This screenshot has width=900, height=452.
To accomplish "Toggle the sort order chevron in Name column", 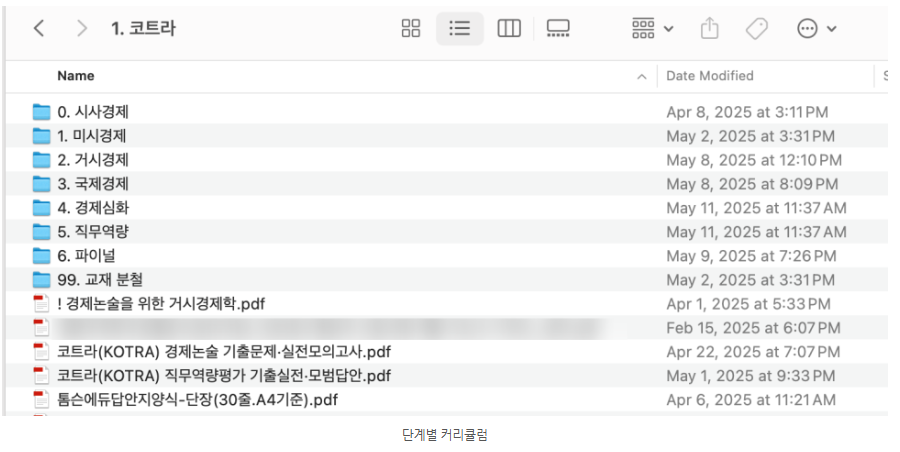I will pyautogui.click(x=641, y=76).
